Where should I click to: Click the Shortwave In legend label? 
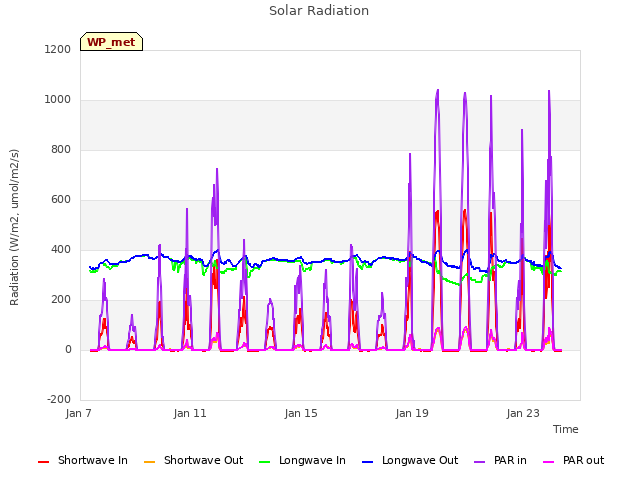(93, 460)
